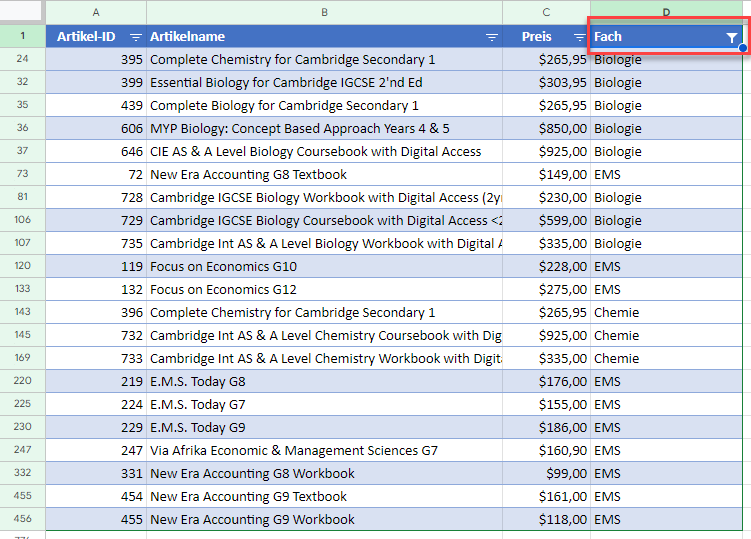751x539 pixels.
Task: Click 'Cambridge IGCSE Biology Coursebook with Digital Access' cell
Action: click(324, 220)
